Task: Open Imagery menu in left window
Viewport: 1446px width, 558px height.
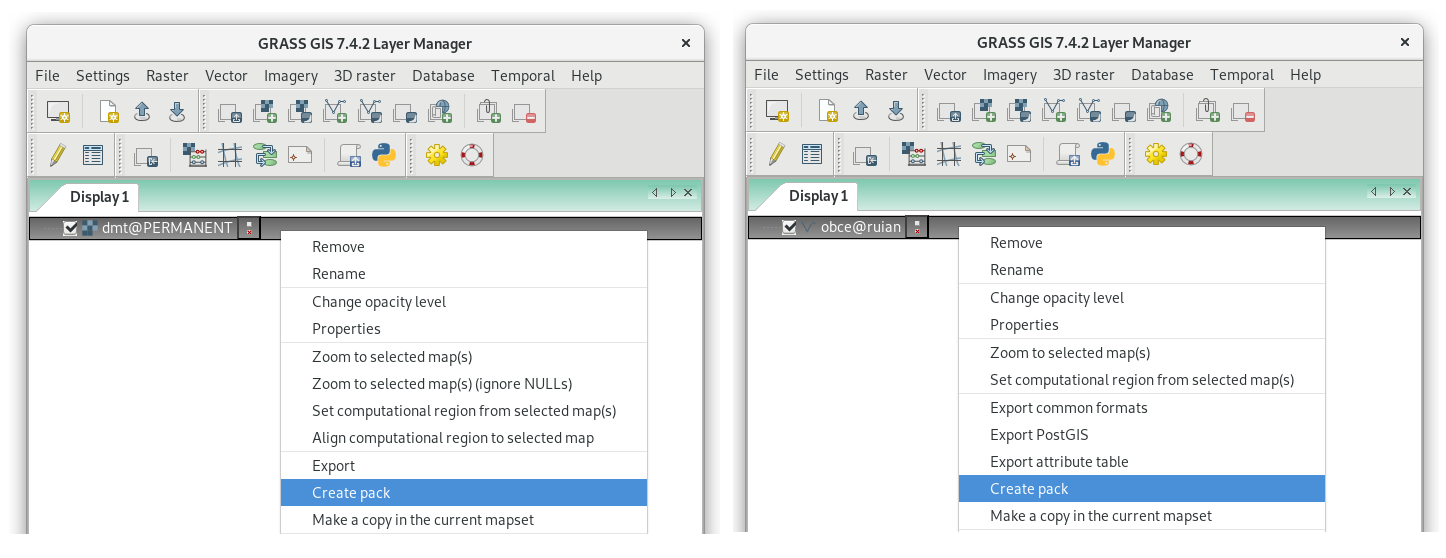Action: point(291,75)
